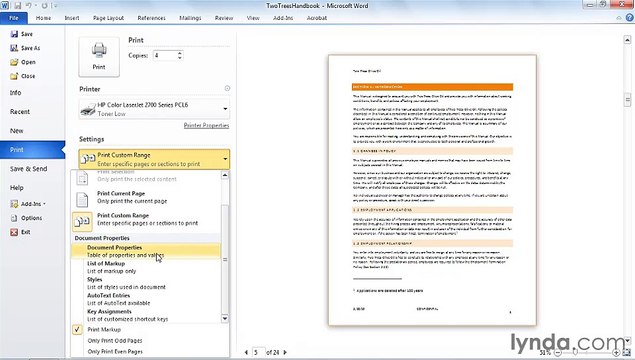Click the Print Current Page icon
Screen dimensions: 635x360
(x=82, y=199)
